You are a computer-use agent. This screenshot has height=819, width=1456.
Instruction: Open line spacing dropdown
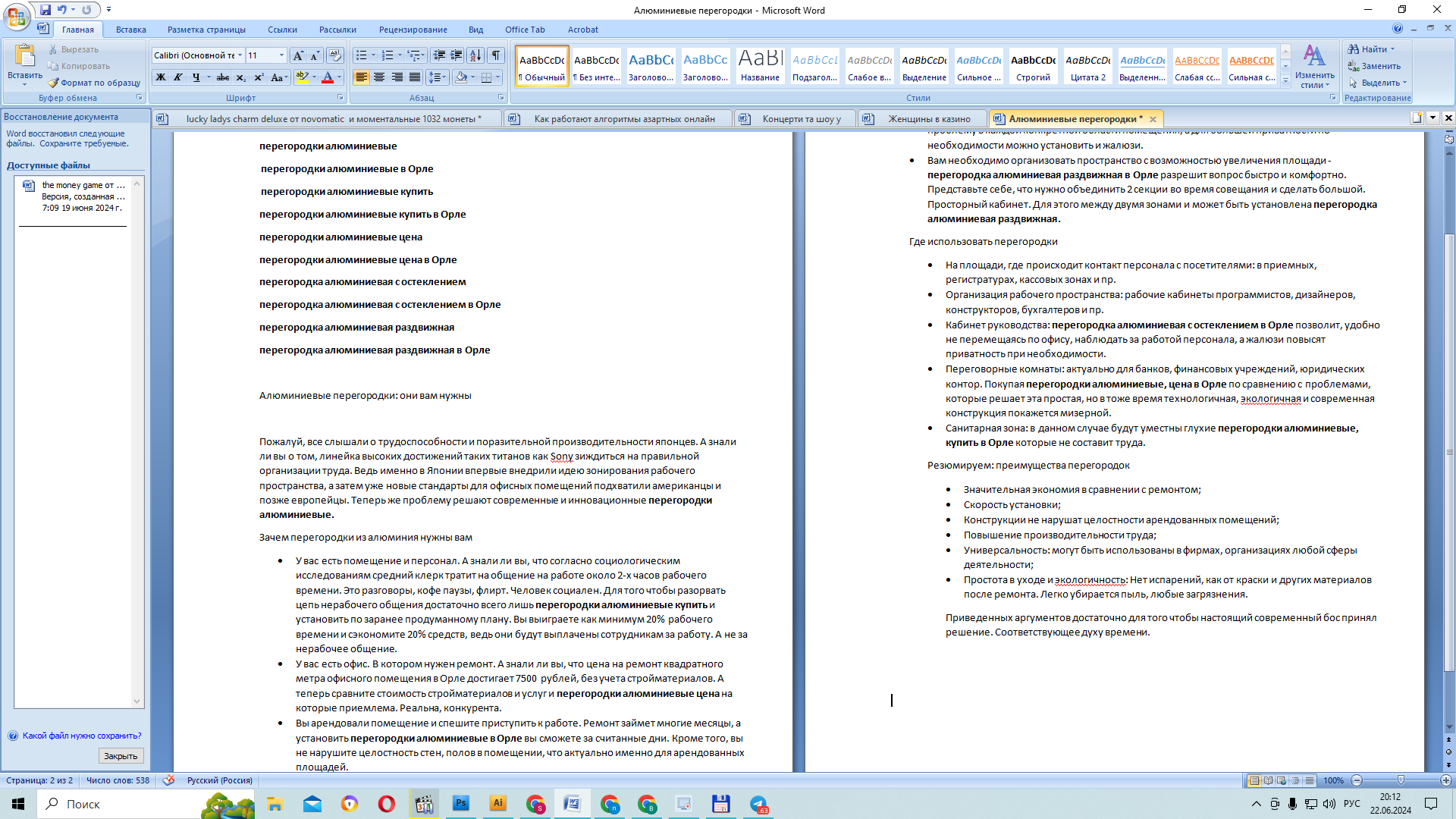437,77
